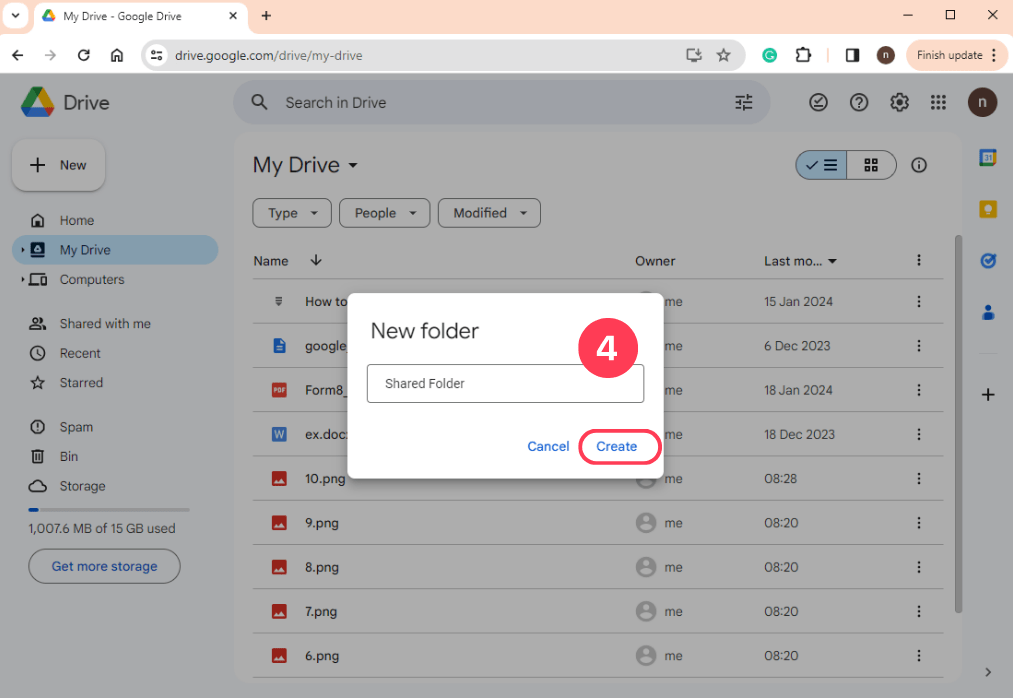The image size is (1013, 698).
Task: Open the Google apps launcher grid
Action: coord(938,102)
